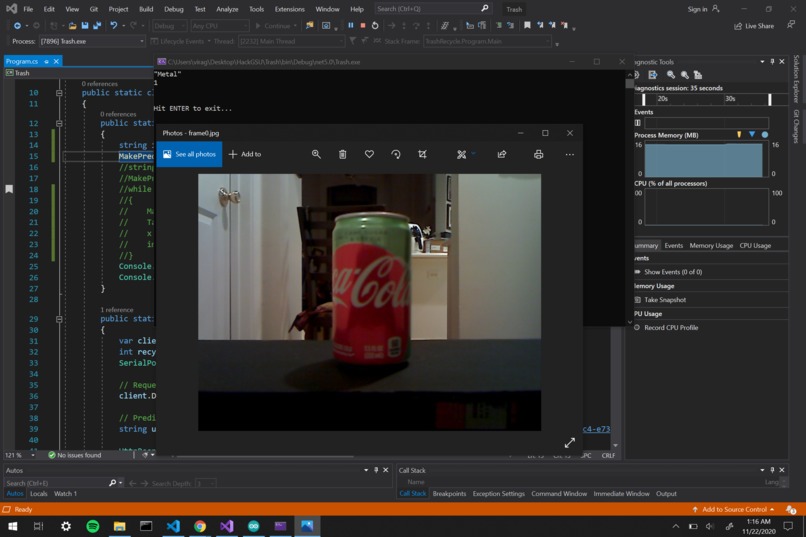Open Diagnostic Tools window options dropdown arrow

pos(762,62)
